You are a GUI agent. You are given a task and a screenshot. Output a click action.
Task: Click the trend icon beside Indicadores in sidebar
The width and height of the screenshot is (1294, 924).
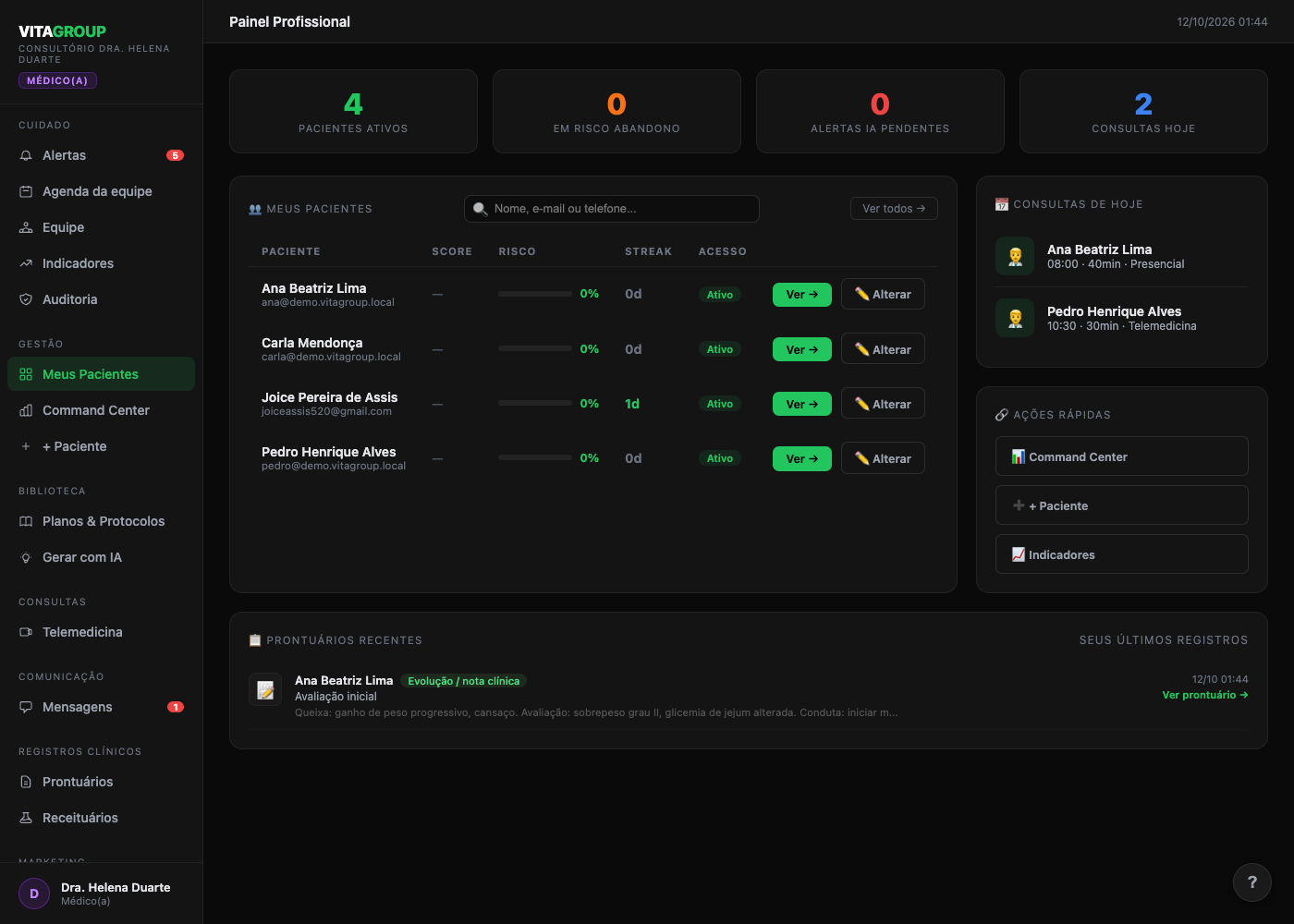click(x=26, y=263)
